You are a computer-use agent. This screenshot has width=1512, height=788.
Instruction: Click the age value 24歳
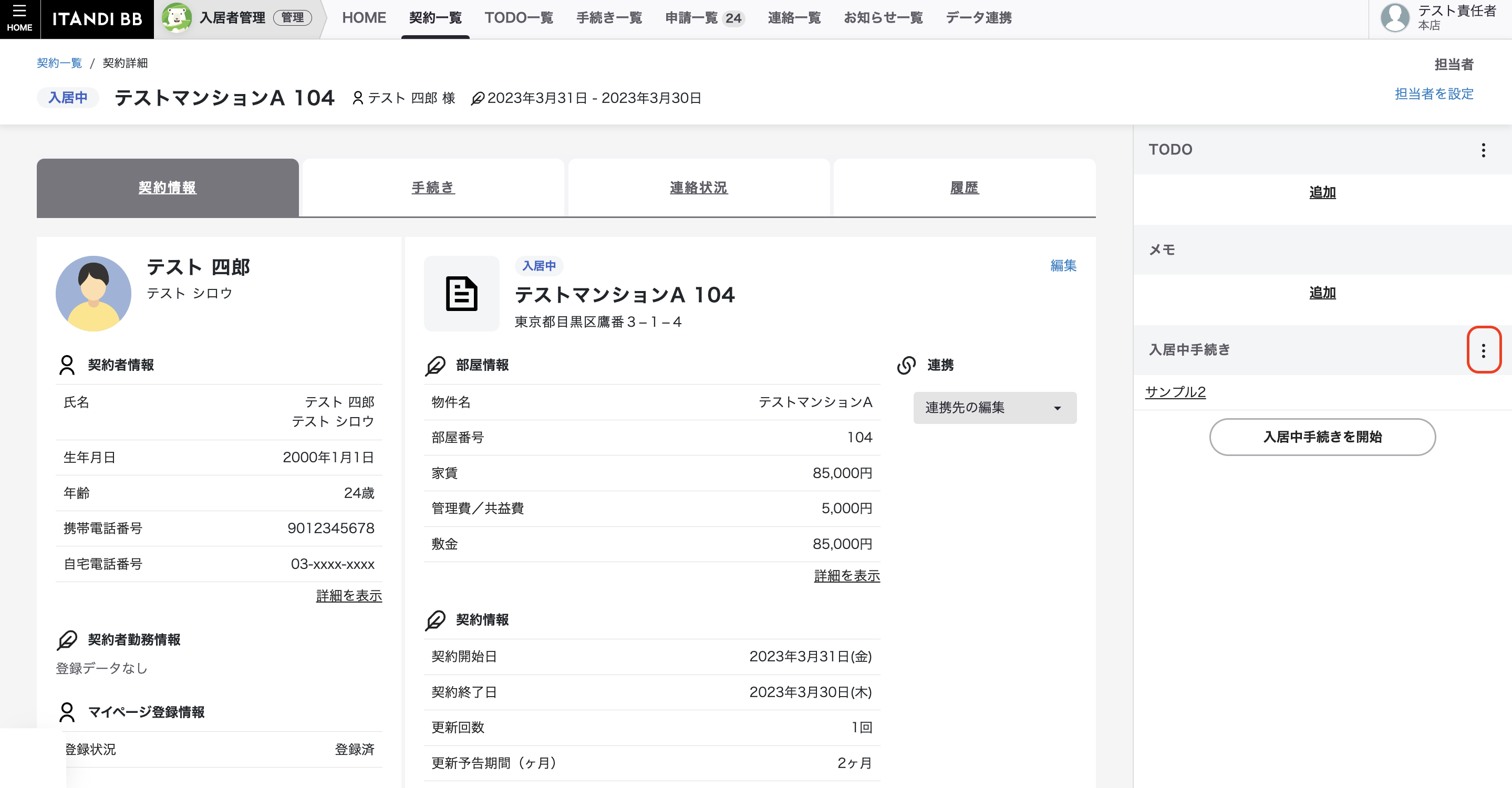pos(359,493)
